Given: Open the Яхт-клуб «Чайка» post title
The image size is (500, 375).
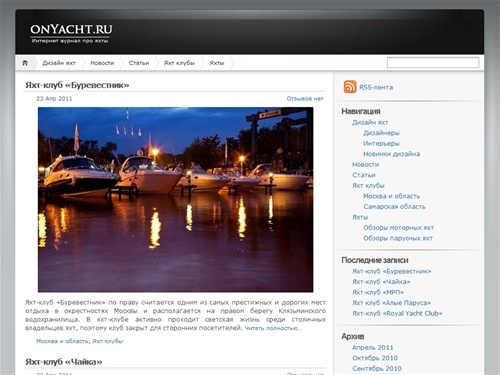Looking at the screenshot, I should 64,362.
